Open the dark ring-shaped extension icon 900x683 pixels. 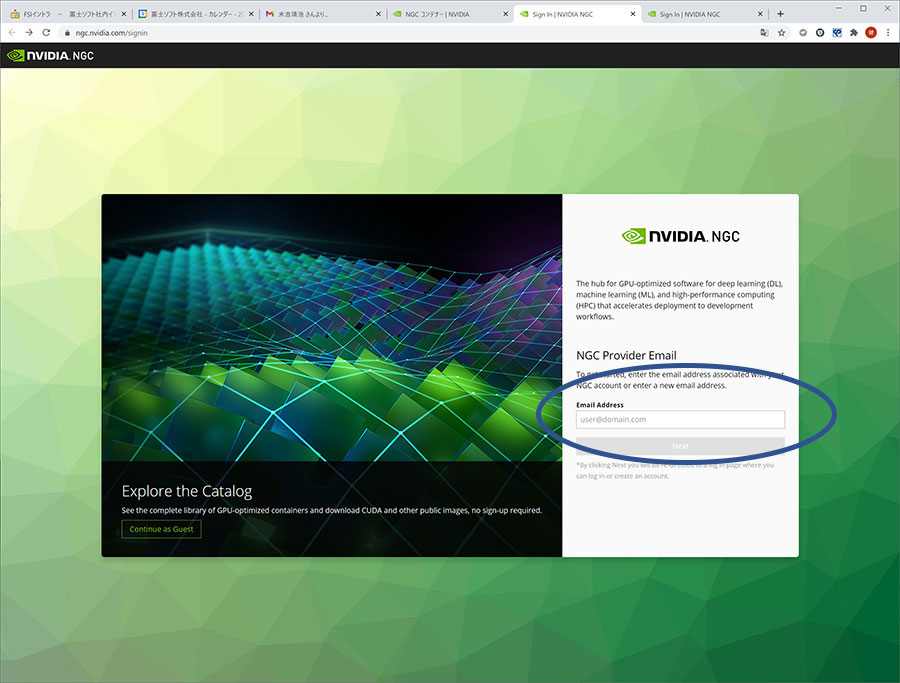pos(820,33)
